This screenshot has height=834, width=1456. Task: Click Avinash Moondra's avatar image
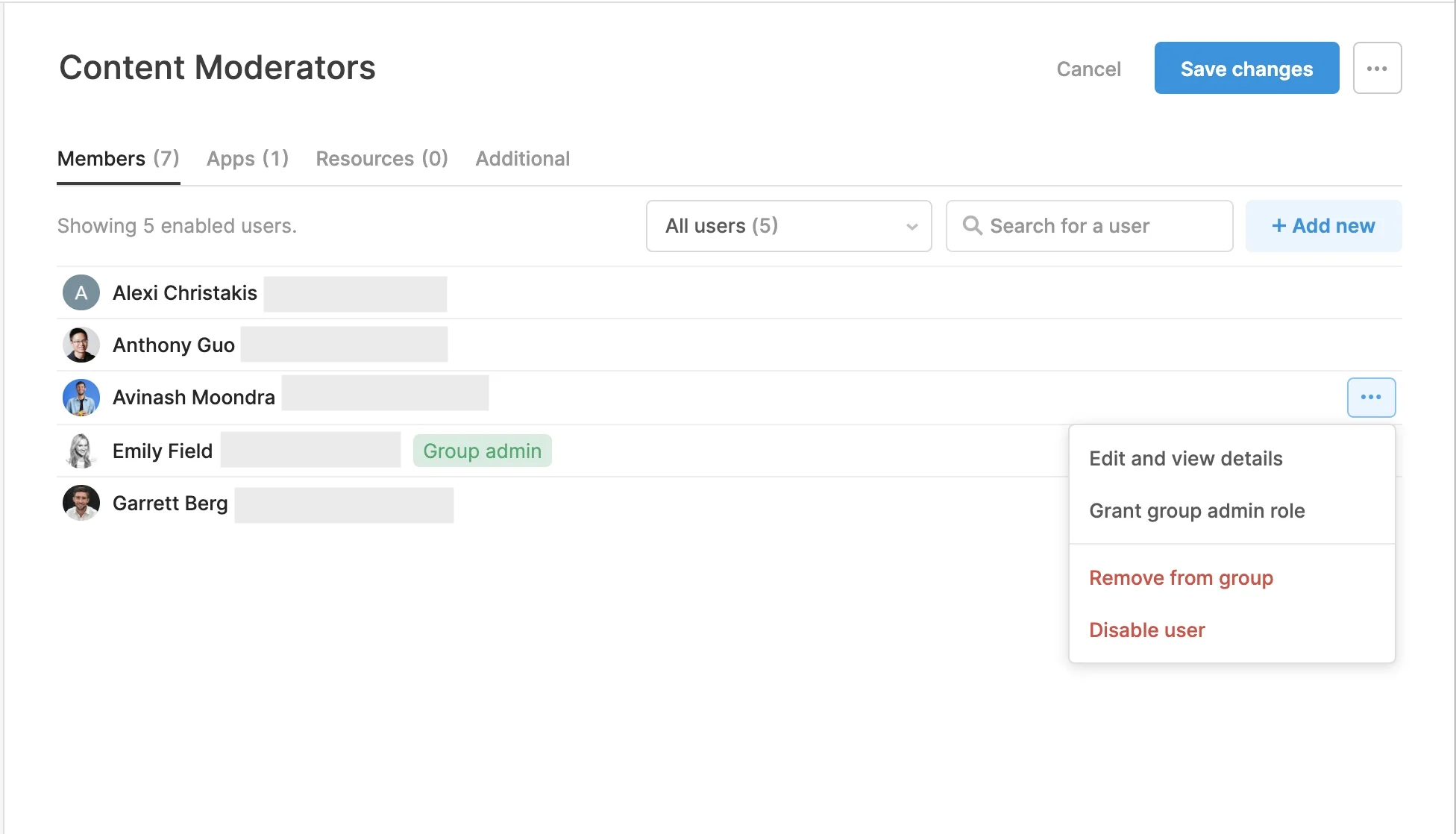pyautogui.click(x=81, y=397)
